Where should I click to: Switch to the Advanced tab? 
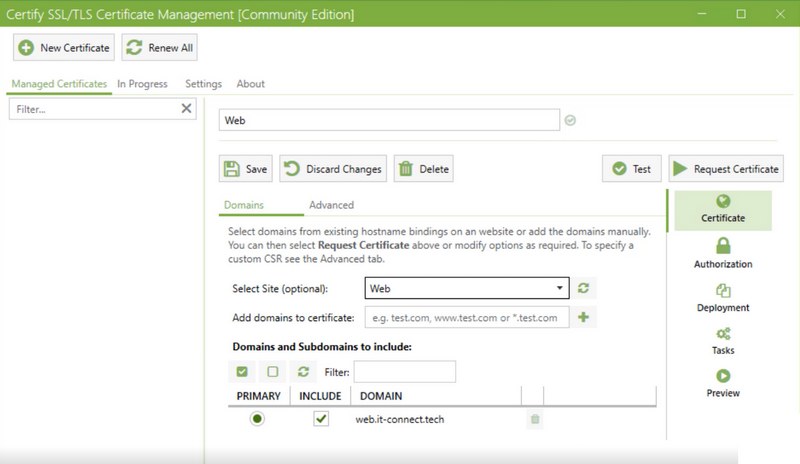click(331, 205)
